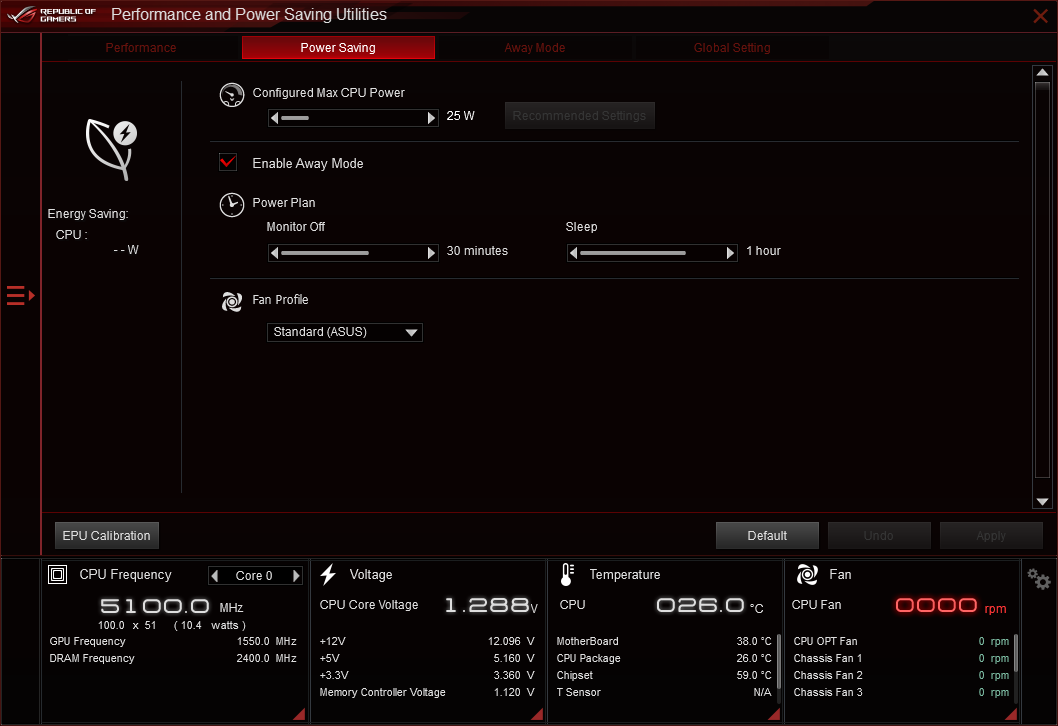
Task: Click the 30 minutes Monitor Off value
Action: tap(477, 251)
